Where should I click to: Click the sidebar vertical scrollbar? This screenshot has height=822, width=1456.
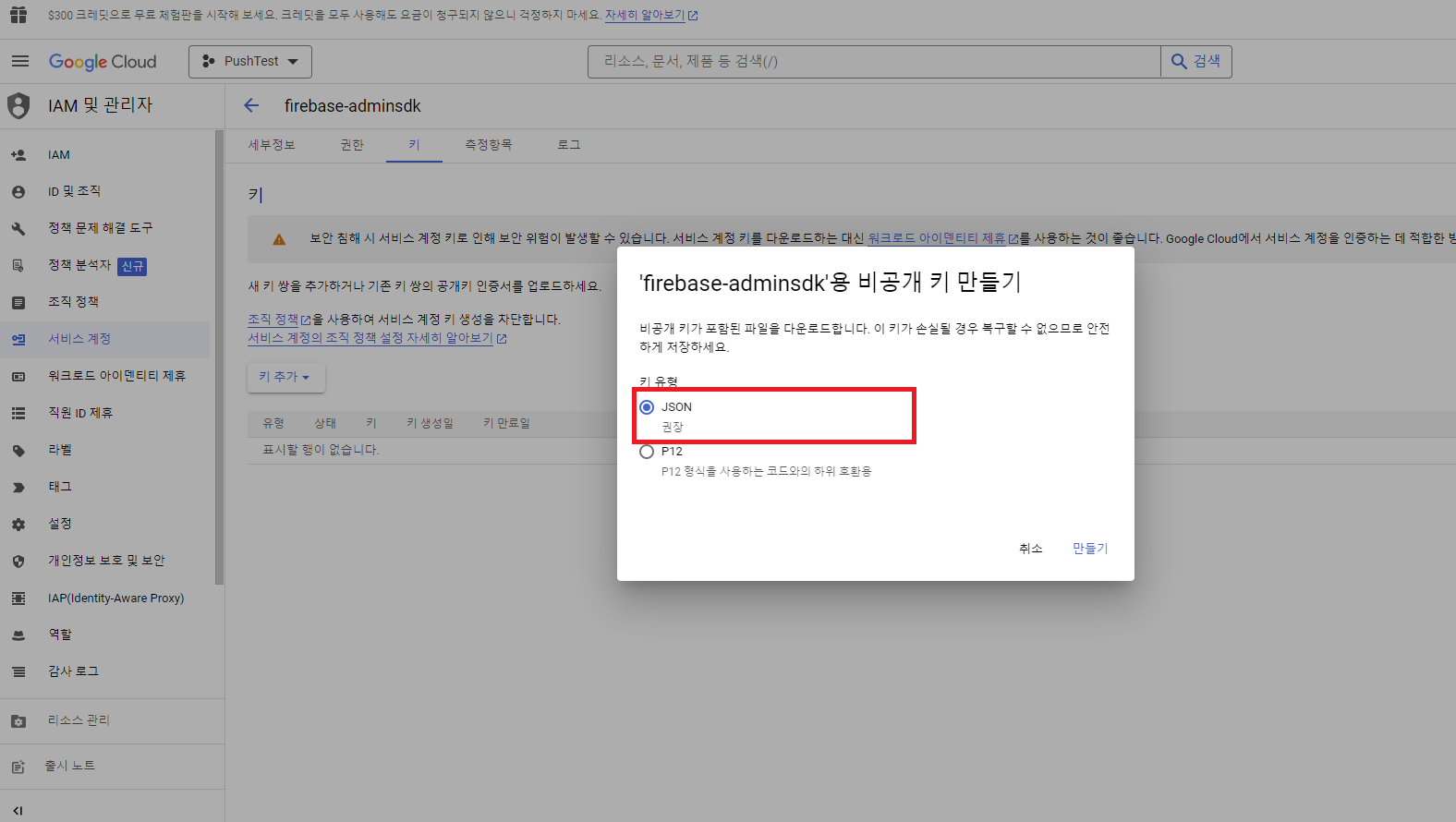[x=219, y=357]
